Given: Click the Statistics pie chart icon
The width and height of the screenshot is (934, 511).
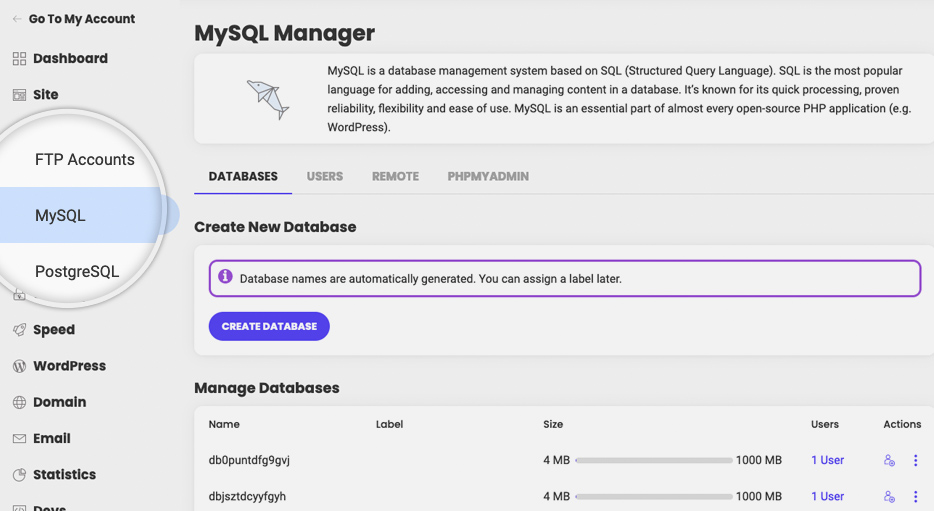Looking at the screenshot, I should (19, 475).
